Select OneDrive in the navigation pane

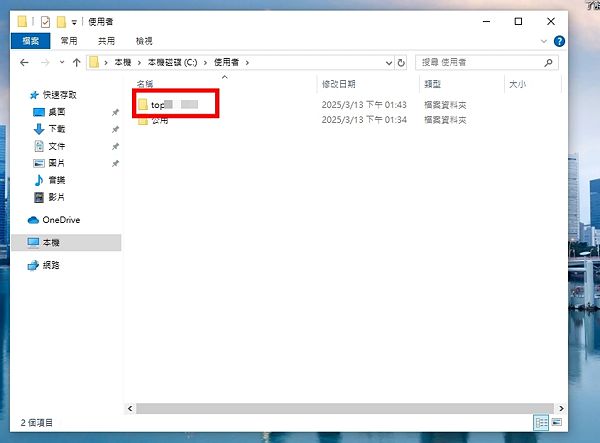click(x=61, y=220)
